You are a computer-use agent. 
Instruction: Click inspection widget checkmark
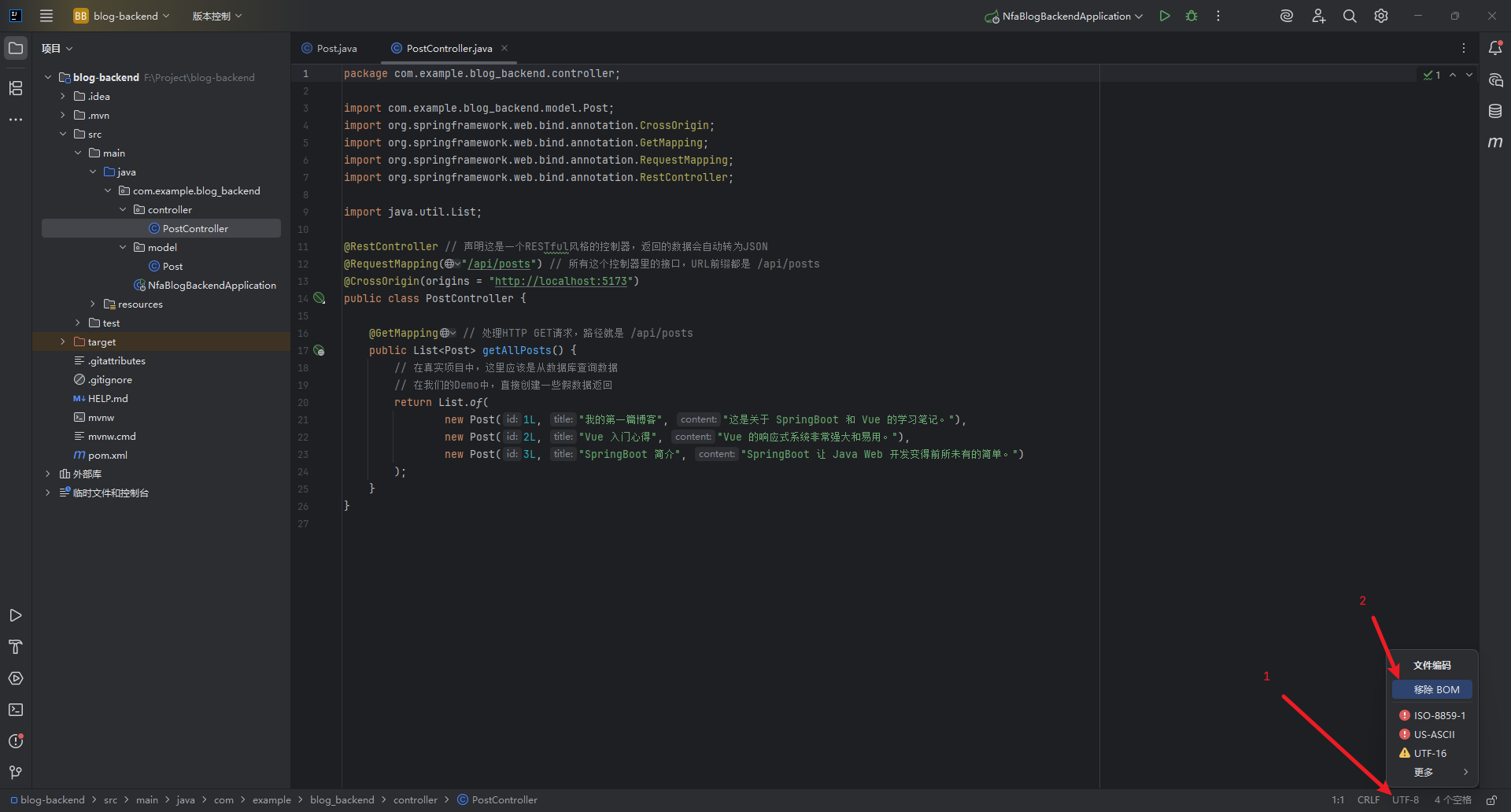1432,75
